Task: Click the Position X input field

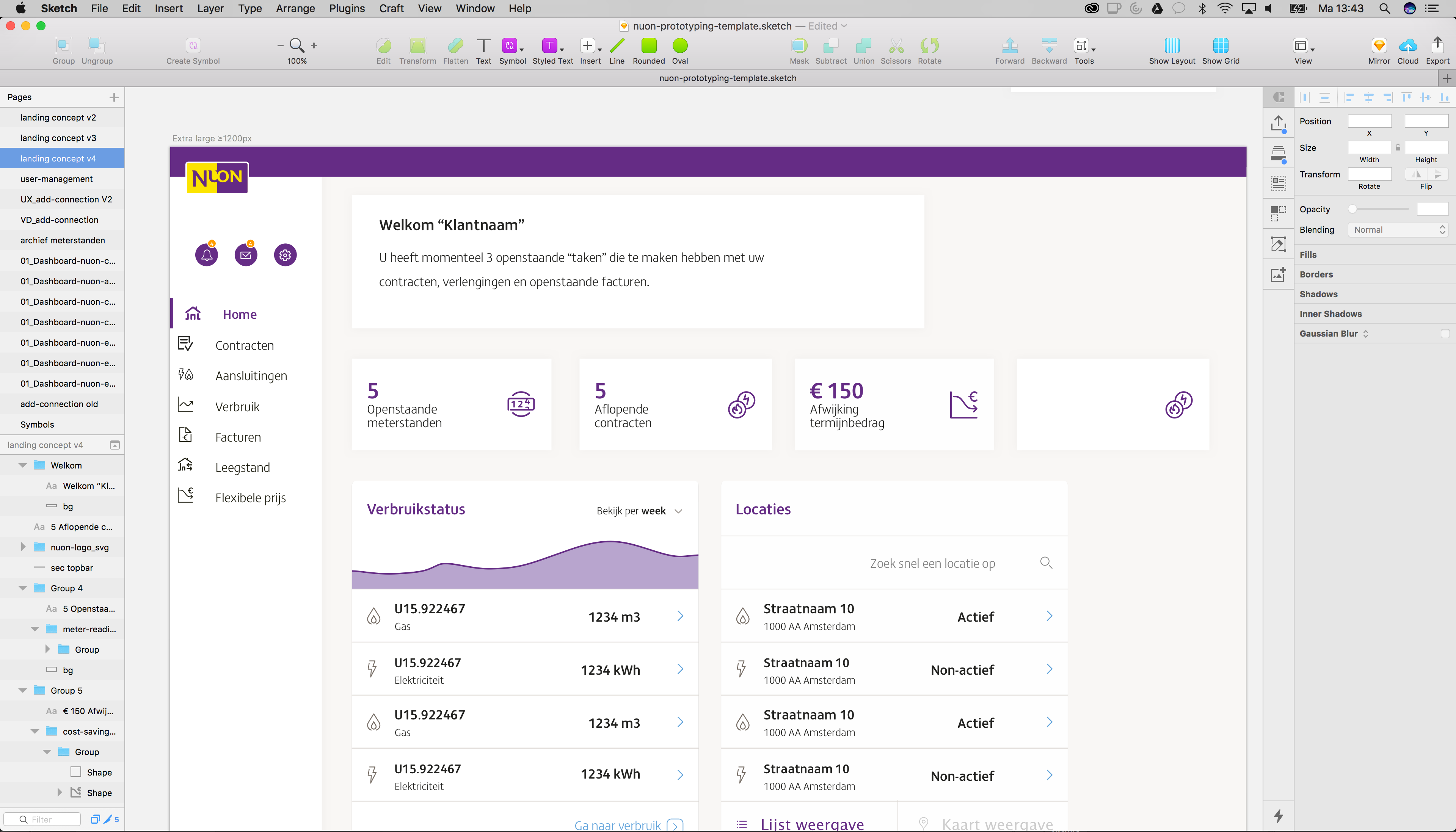Action: coord(1369,121)
